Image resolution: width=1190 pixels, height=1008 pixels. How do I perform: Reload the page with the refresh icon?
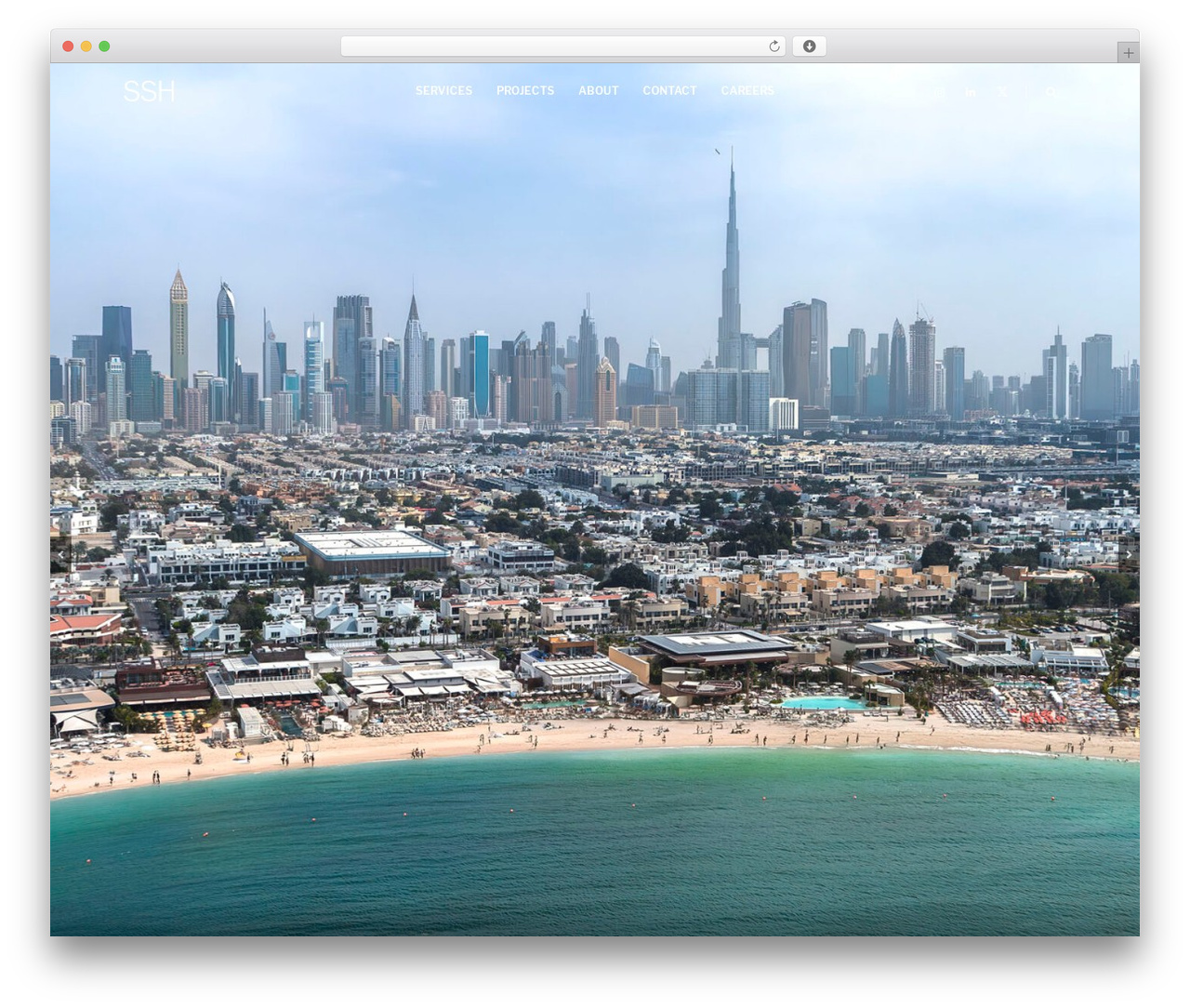click(x=773, y=46)
